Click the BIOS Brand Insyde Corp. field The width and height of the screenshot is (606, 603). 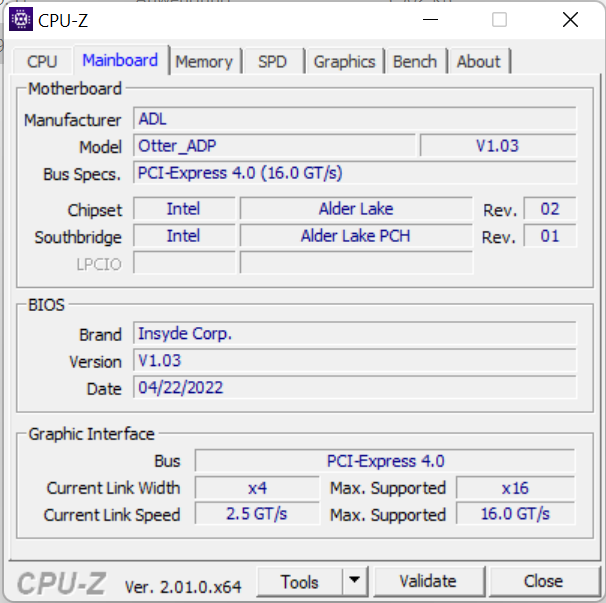pyautogui.click(x=354, y=333)
